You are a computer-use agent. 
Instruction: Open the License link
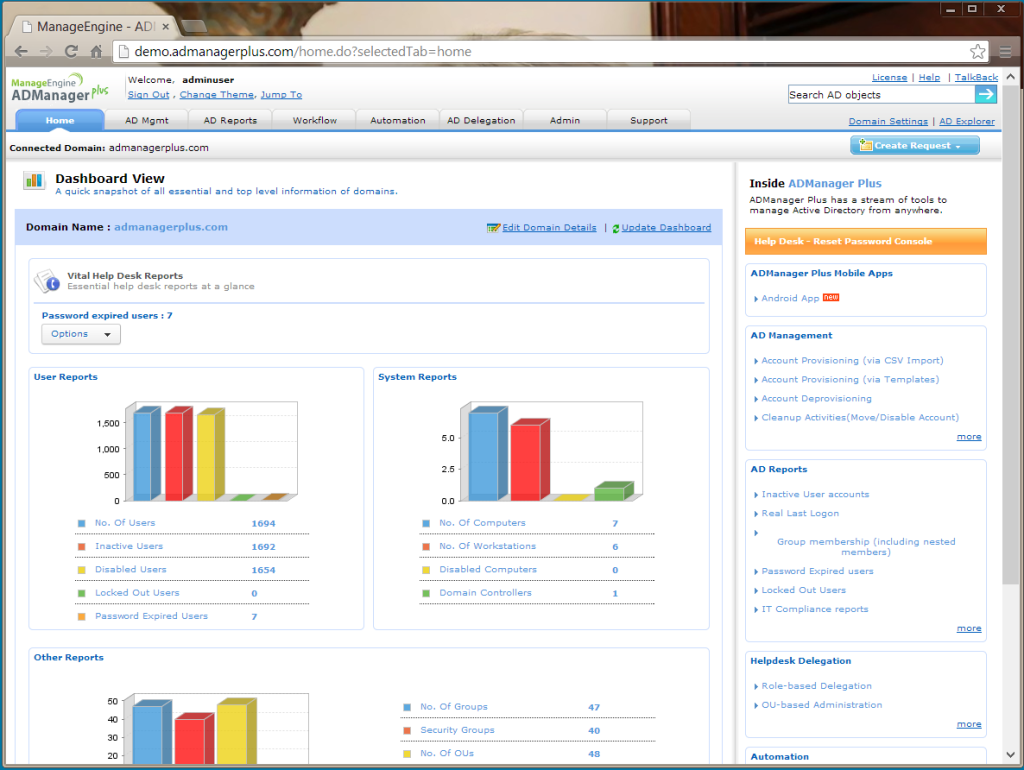[x=889, y=77]
